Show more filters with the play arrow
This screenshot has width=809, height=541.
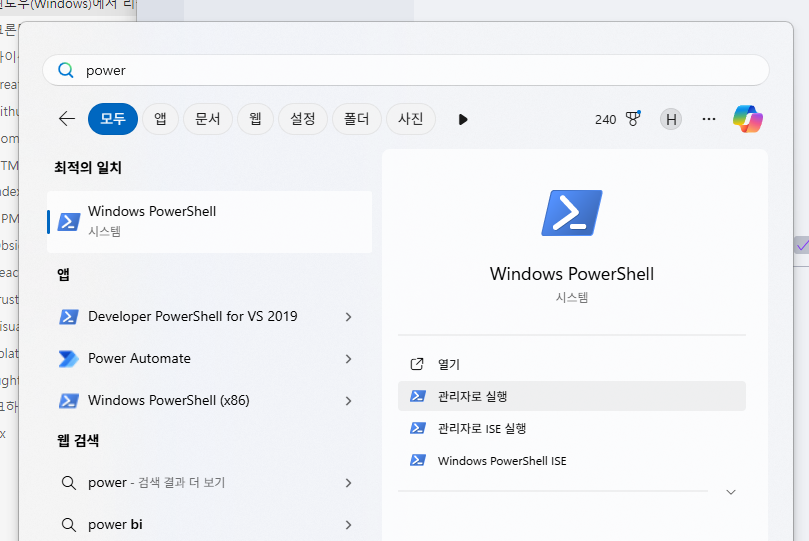coord(463,120)
